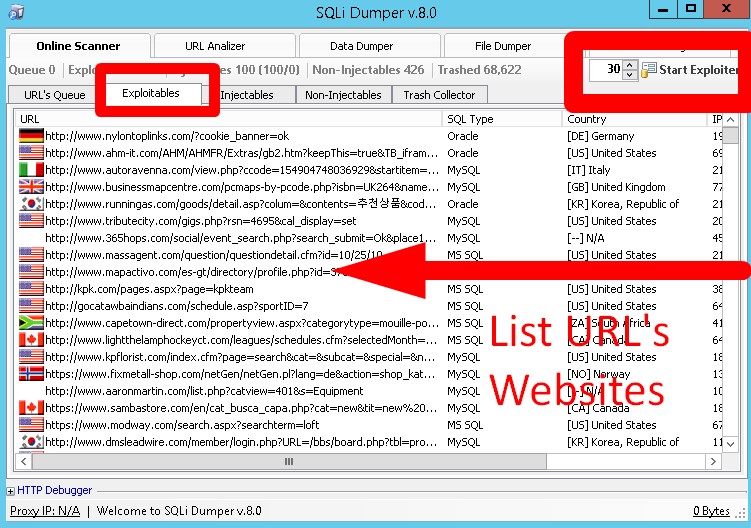Click the US flag beside modway.com
Image resolution: width=751 pixels, height=528 pixels.
31,425
